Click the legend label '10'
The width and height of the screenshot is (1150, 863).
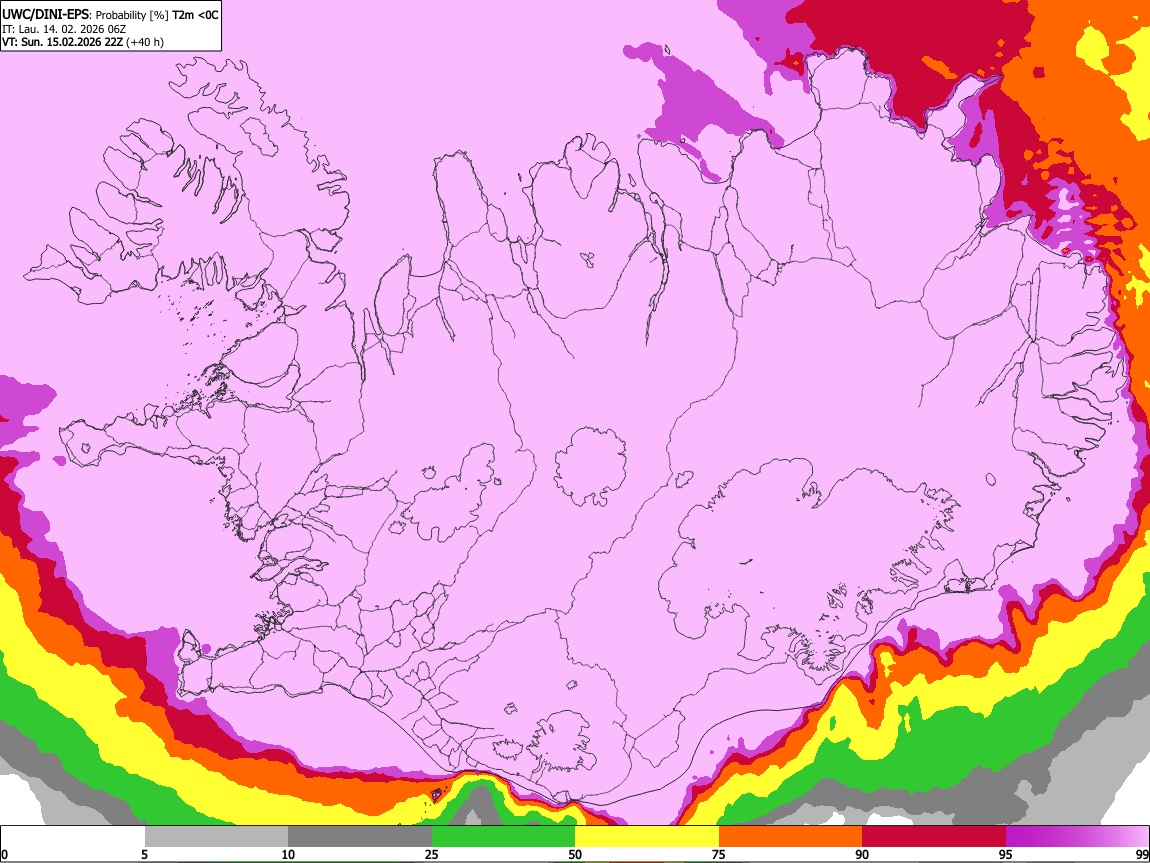[288, 854]
